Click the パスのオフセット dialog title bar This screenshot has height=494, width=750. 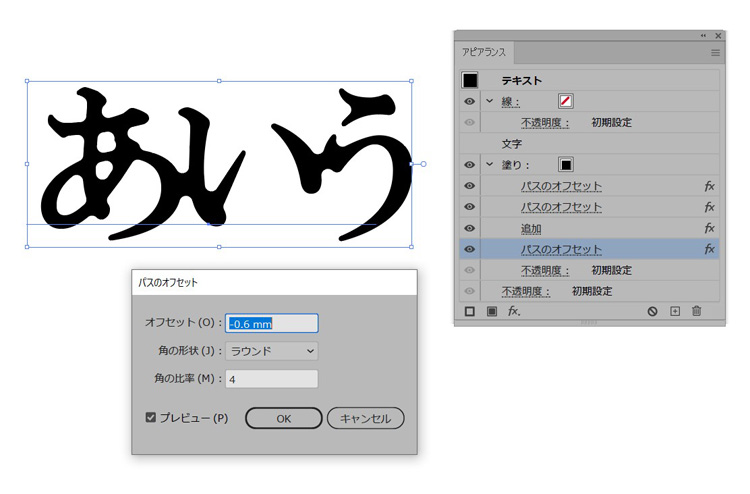[274, 282]
